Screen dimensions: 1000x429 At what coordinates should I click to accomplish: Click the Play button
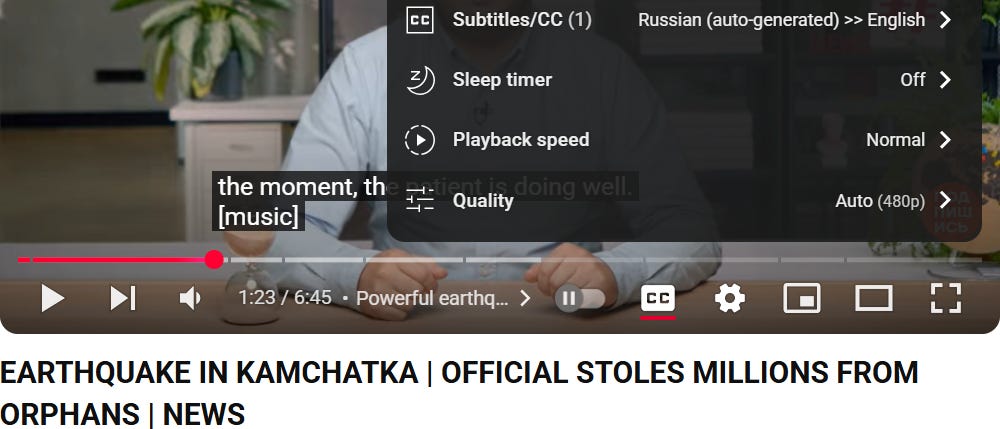pyautogui.click(x=52, y=298)
